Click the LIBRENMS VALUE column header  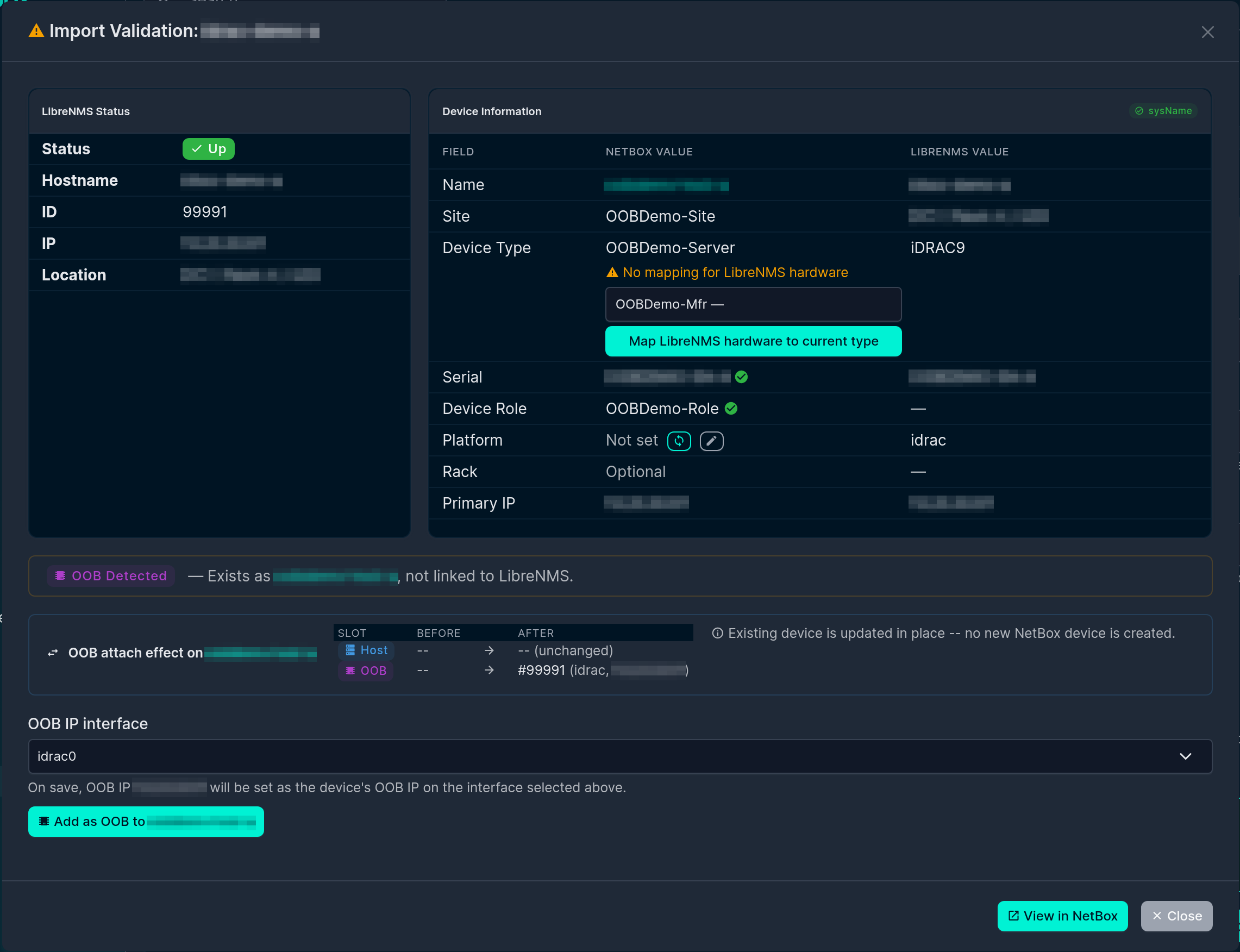click(960, 152)
